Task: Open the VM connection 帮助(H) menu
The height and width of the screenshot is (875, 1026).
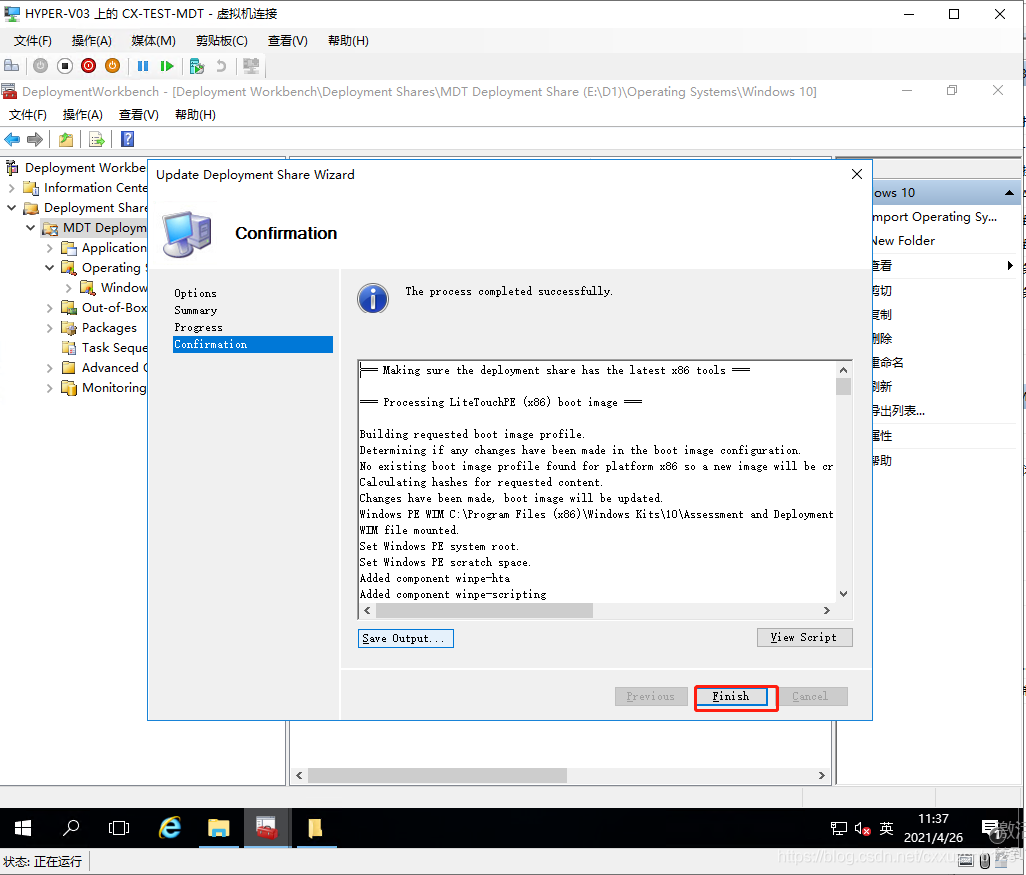Action: 348,41
